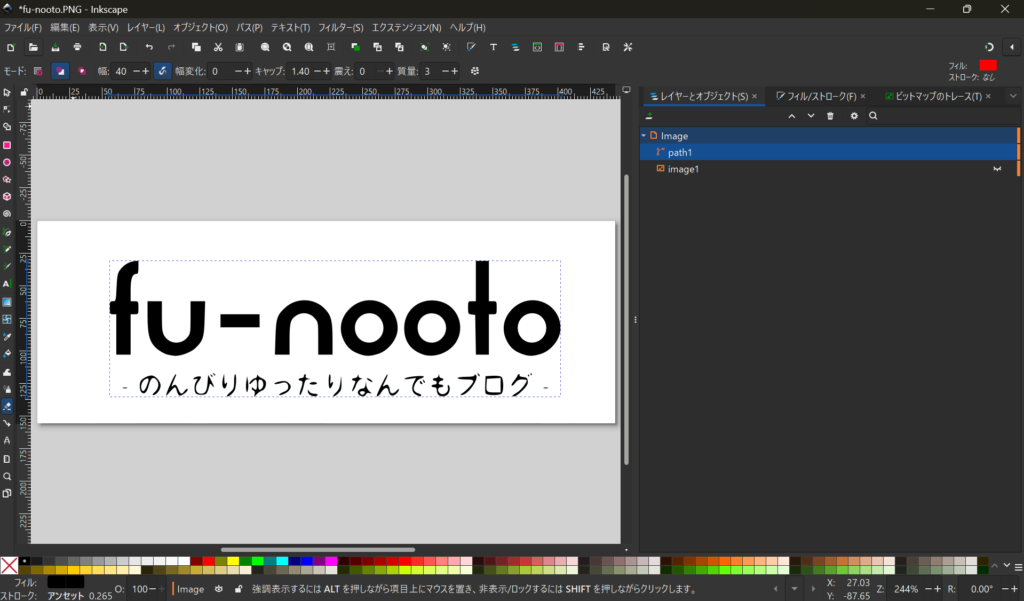Image resolution: width=1024 pixels, height=601 pixels.
Task: Toggle the layer lock icon in the status bar
Action: (237, 589)
